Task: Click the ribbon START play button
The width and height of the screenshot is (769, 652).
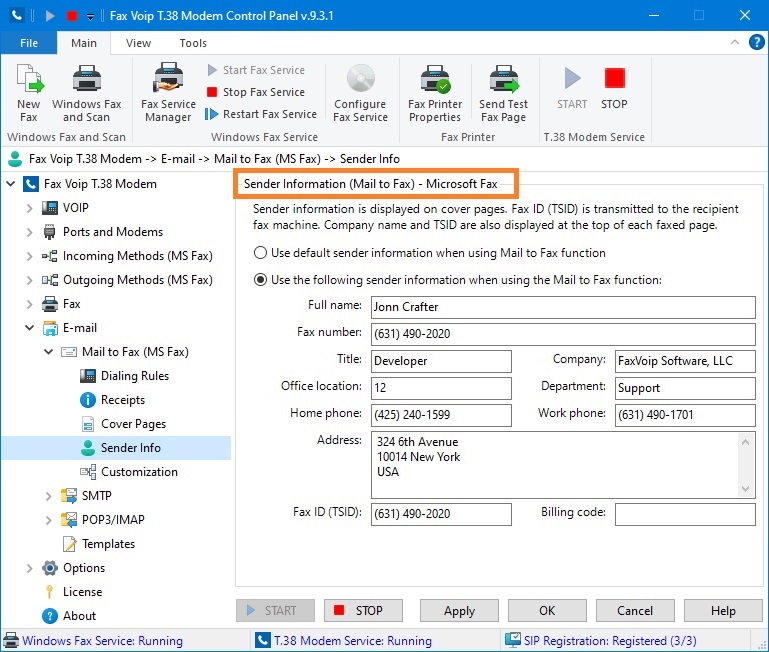Action: coord(572,88)
